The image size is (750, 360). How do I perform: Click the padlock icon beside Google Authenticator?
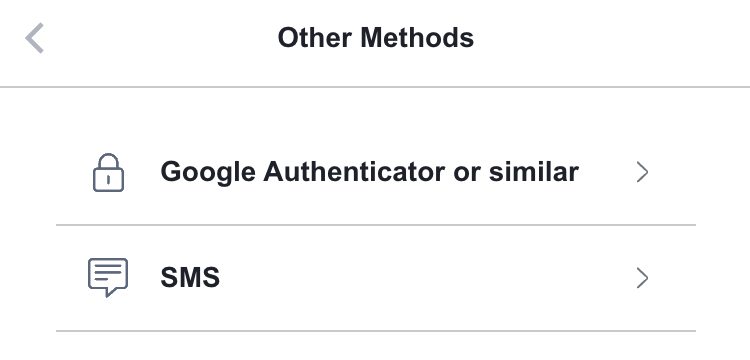108,173
